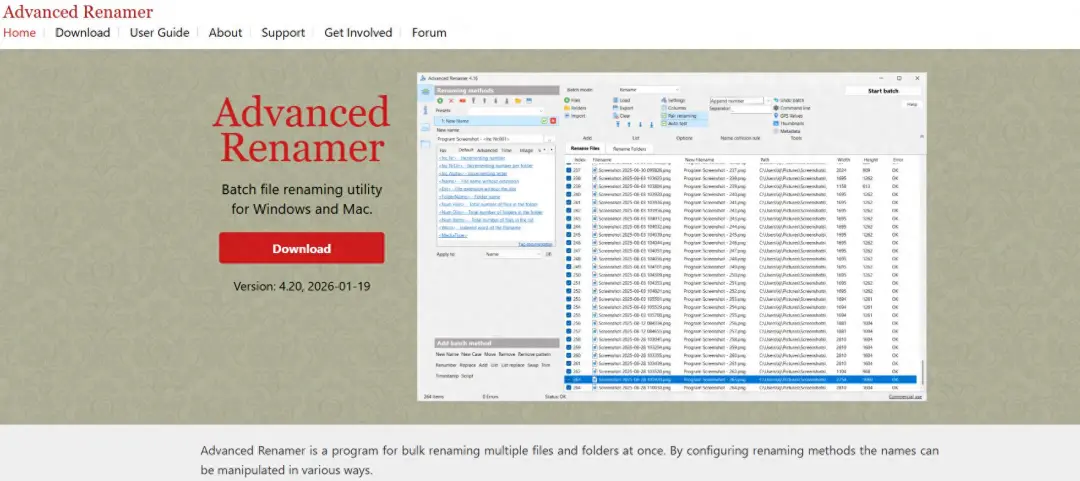Open the About page

tap(225, 32)
